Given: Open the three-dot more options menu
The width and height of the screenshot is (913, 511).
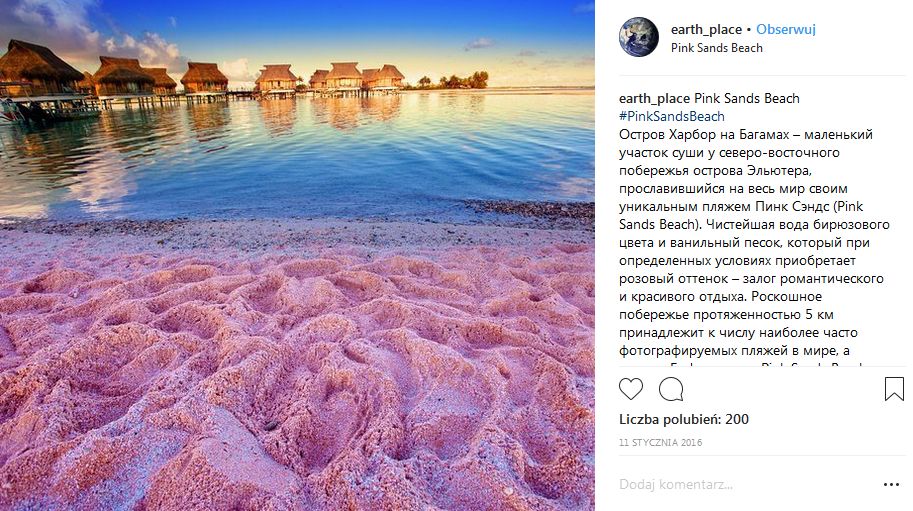Looking at the screenshot, I should (x=891, y=484).
